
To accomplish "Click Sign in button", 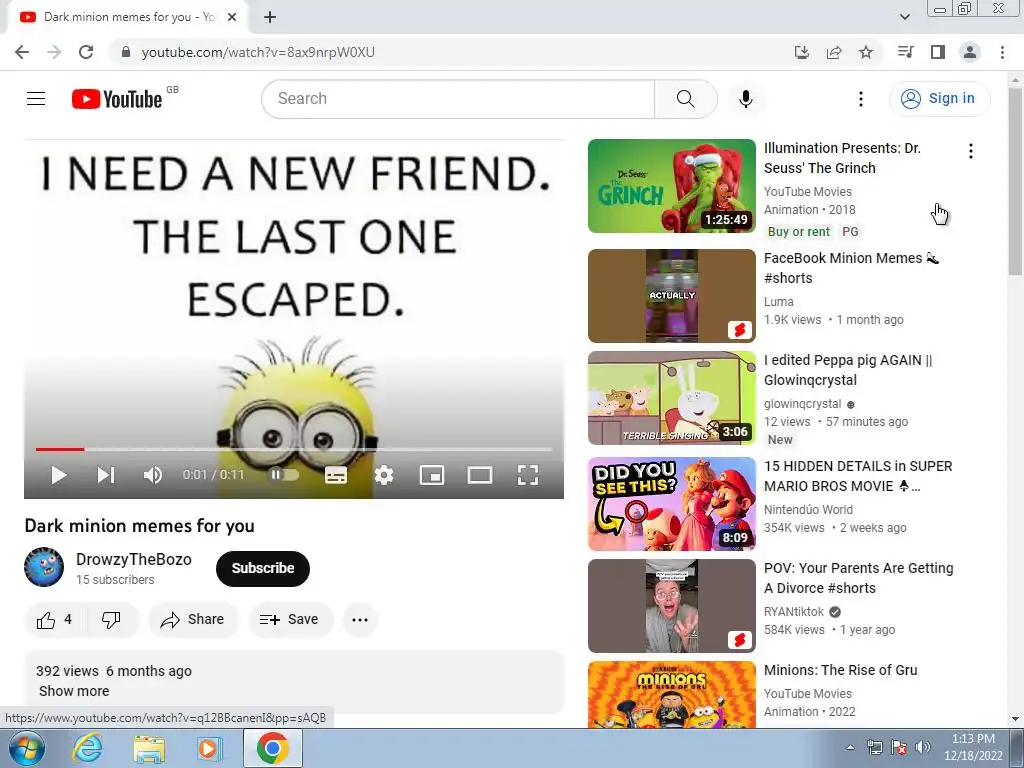I will point(939,99).
